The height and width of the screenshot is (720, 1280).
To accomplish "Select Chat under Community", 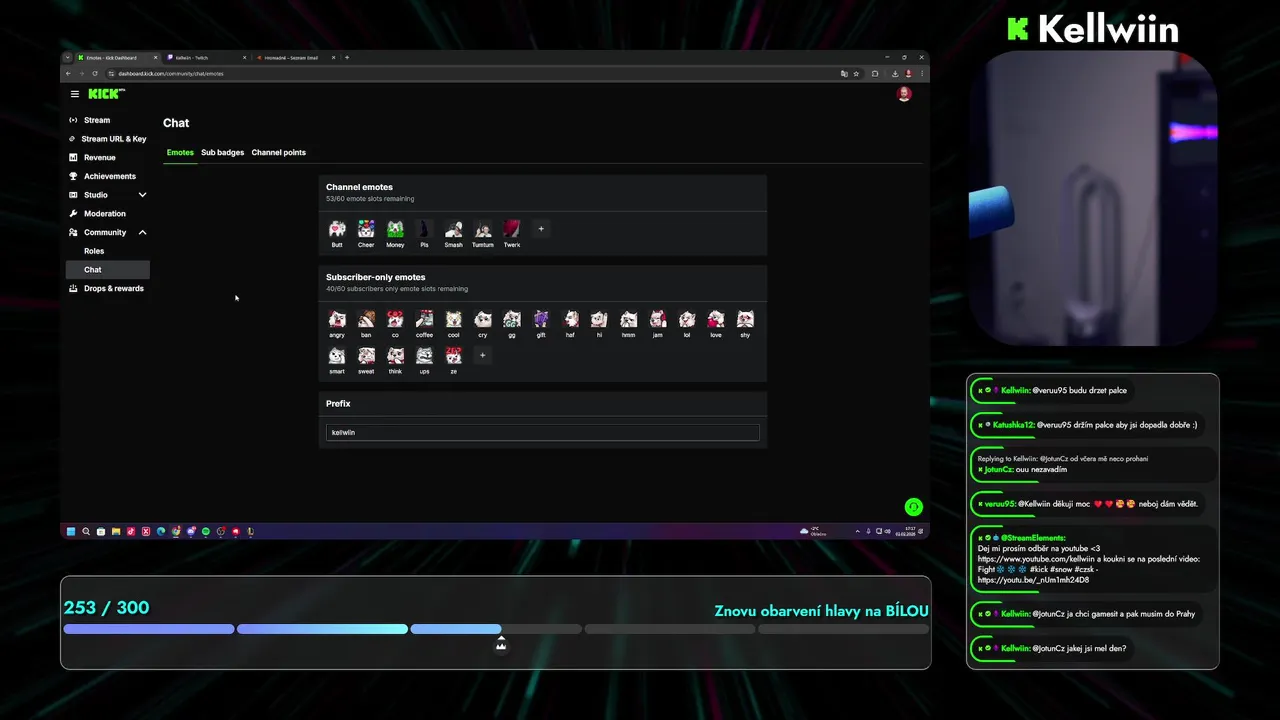I will pyautogui.click(x=107, y=270).
